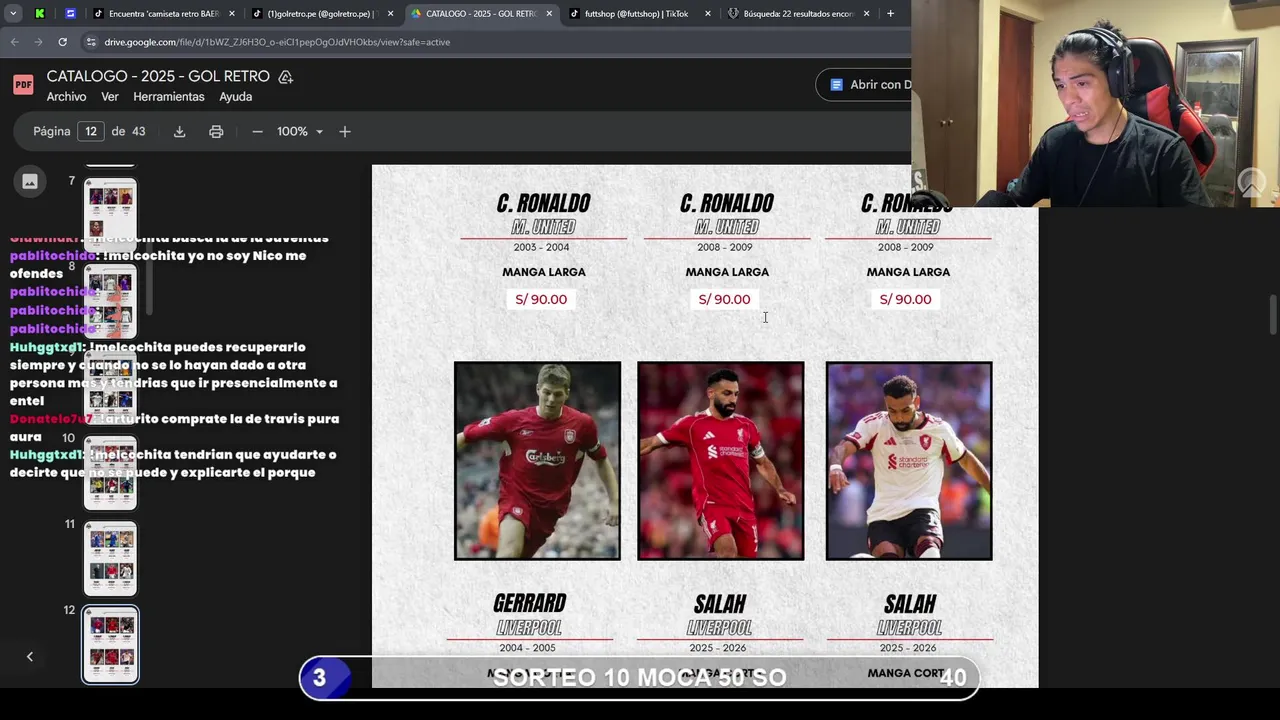
Task: Close the golretro.pe tab
Action: pyautogui.click(x=390, y=14)
